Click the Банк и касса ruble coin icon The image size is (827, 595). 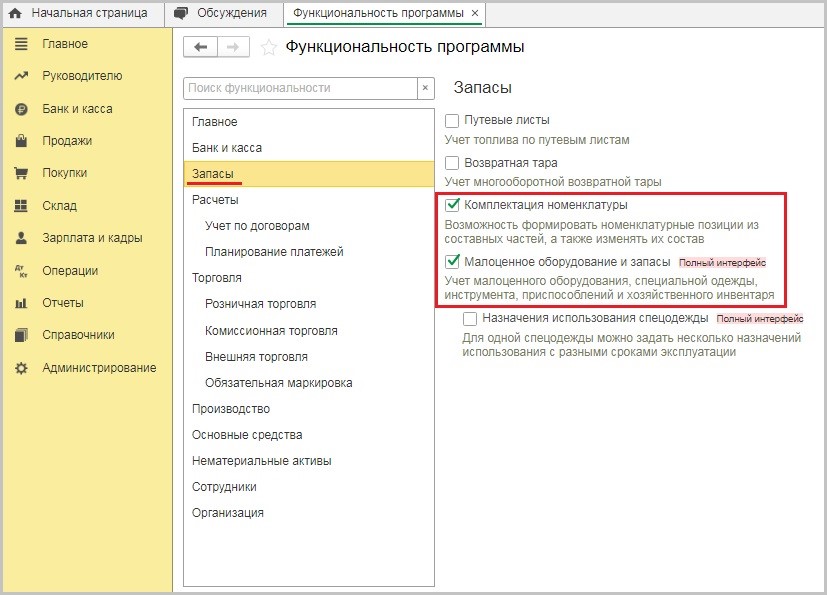click(21, 109)
